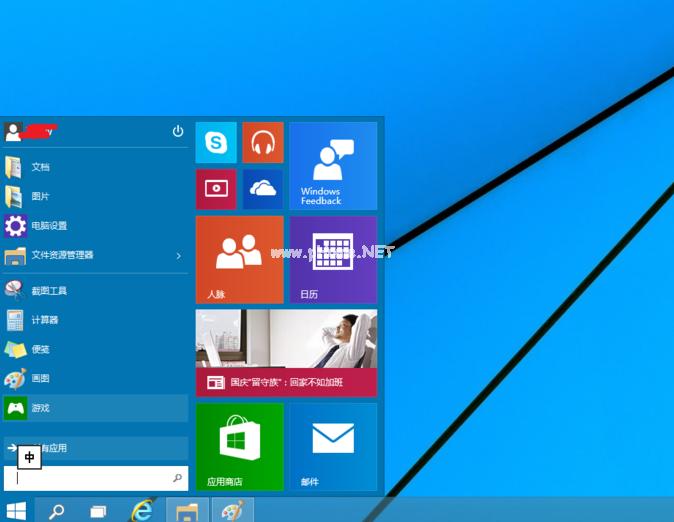
Task: Open the 邮件 Mail tile
Action: [x=333, y=447]
